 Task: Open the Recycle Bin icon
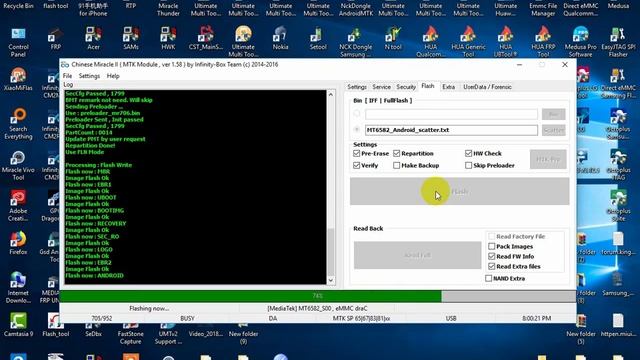tap(18, 6)
